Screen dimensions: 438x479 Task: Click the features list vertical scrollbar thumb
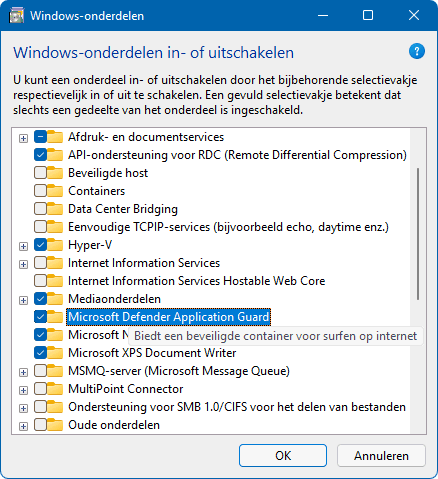[x=418, y=234]
